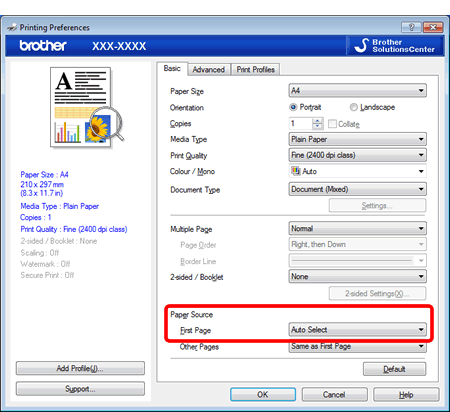Click the color icon in Colour / Mono box

(x=296, y=171)
